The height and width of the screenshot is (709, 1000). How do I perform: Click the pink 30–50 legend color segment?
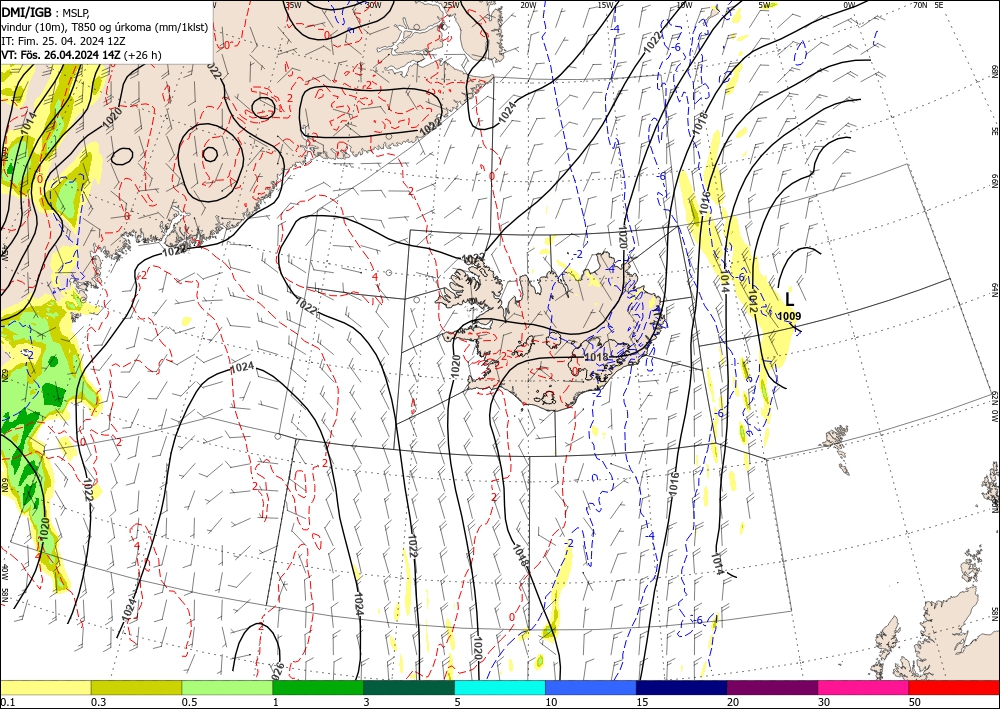[x=864, y=687]
